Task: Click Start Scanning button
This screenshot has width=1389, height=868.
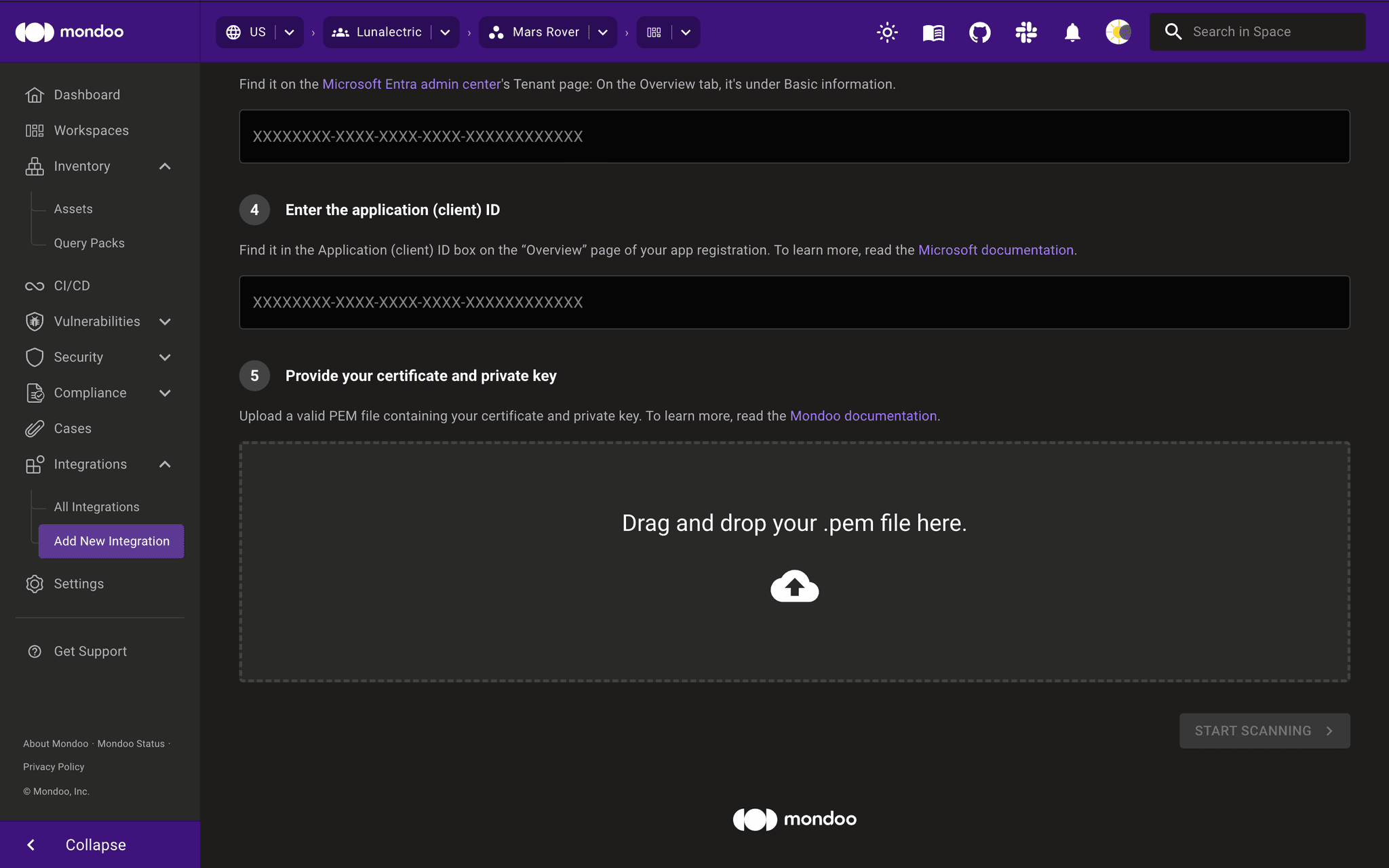Action: pos(1264,730)
